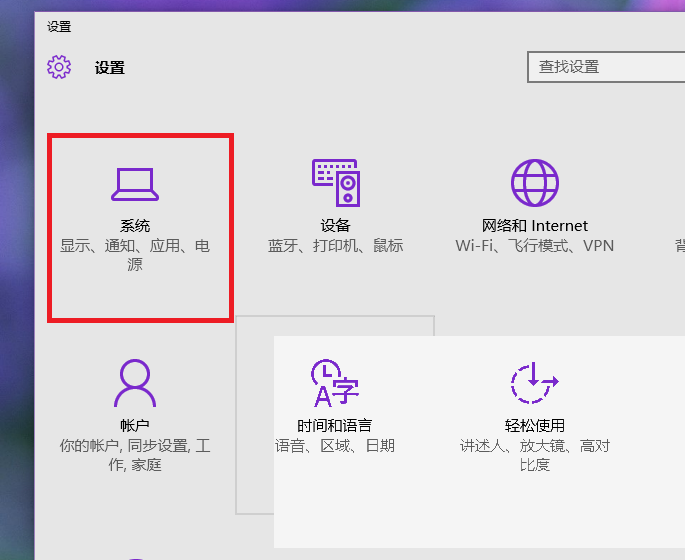Click the 系统 category title
The image size is (685, 560).
135,226
